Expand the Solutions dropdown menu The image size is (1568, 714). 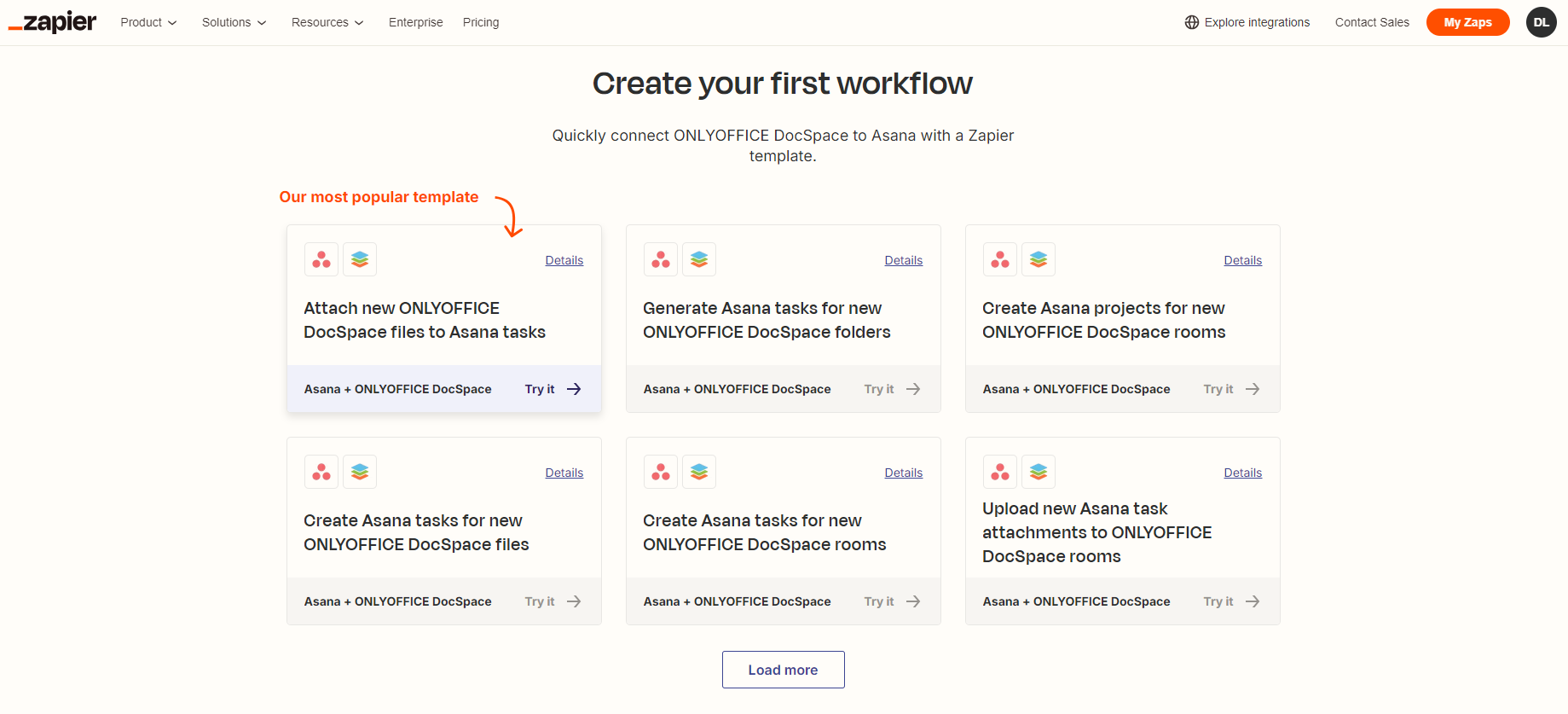[x=234, y=22]
